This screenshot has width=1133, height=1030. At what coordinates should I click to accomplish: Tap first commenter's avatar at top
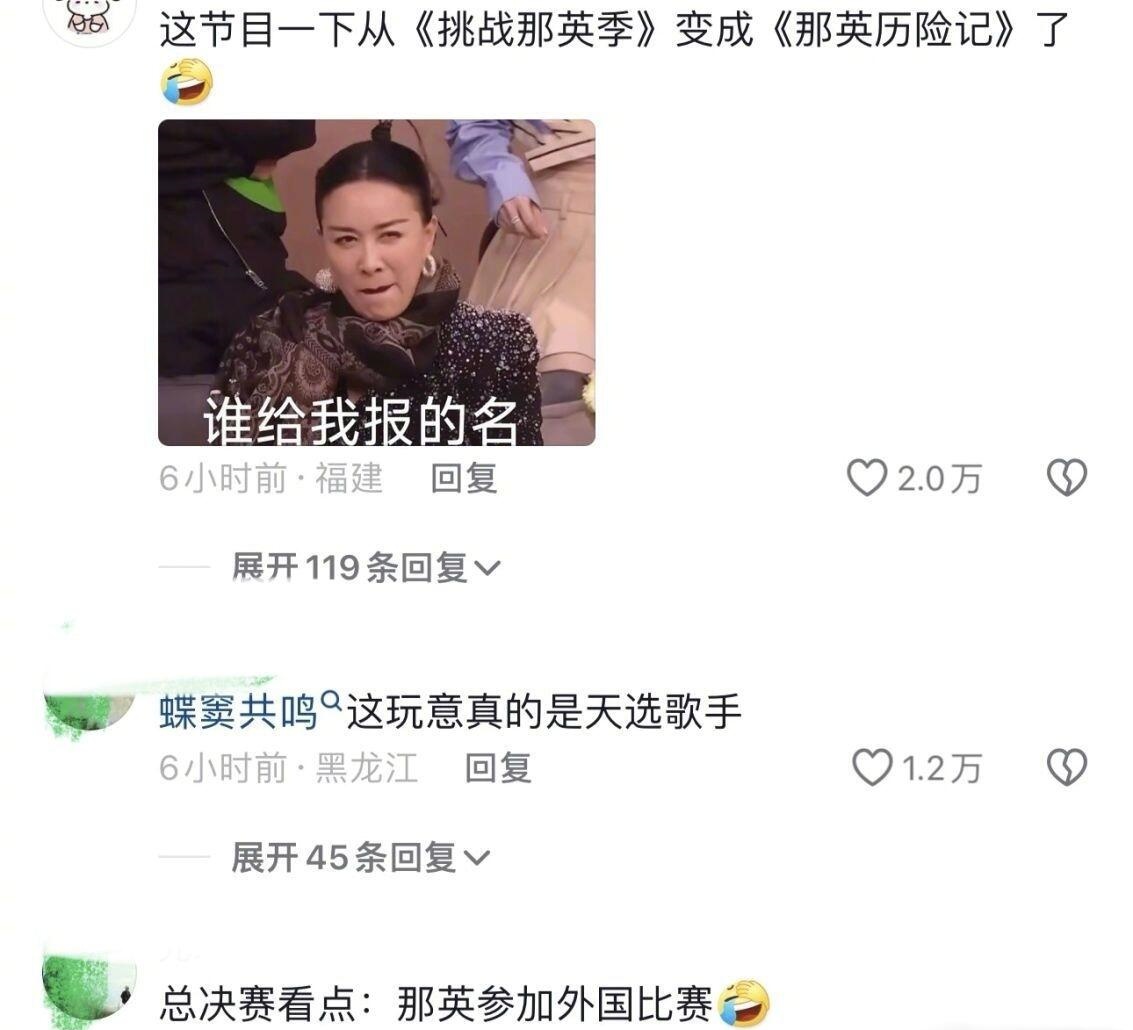pos(89,18)
